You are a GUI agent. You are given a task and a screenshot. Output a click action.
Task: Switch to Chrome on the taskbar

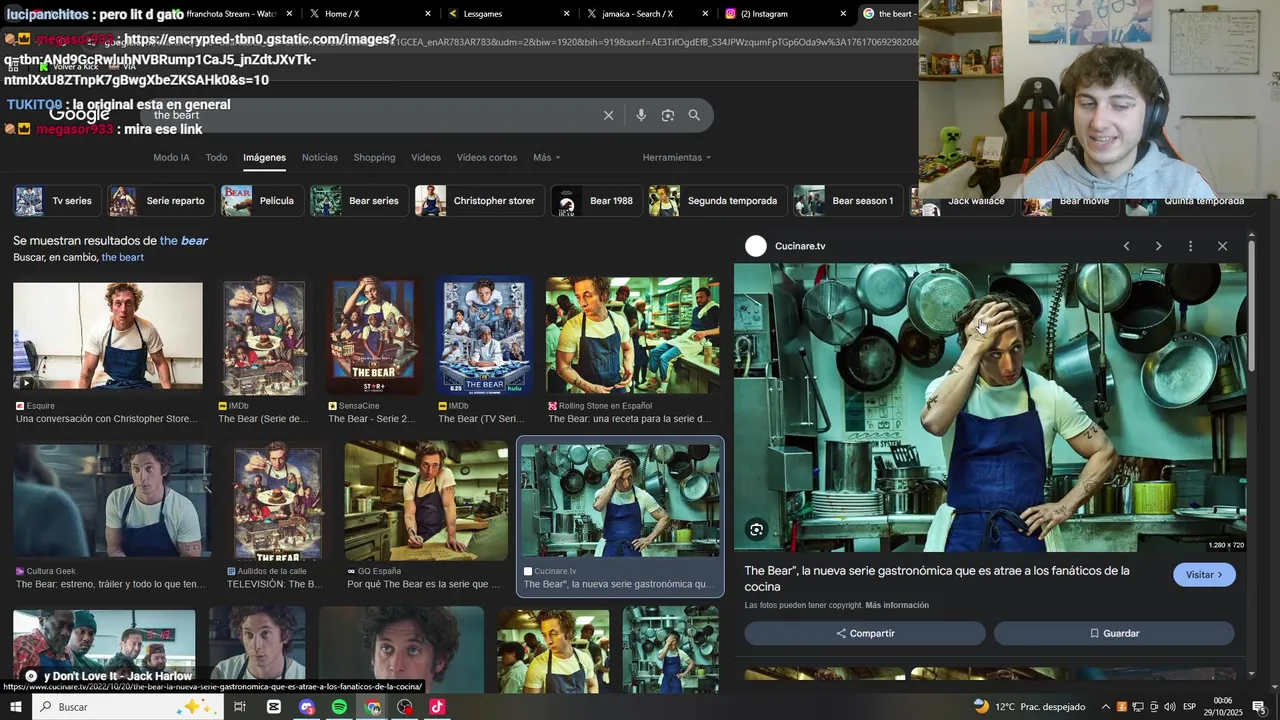(x=373, y=707)
